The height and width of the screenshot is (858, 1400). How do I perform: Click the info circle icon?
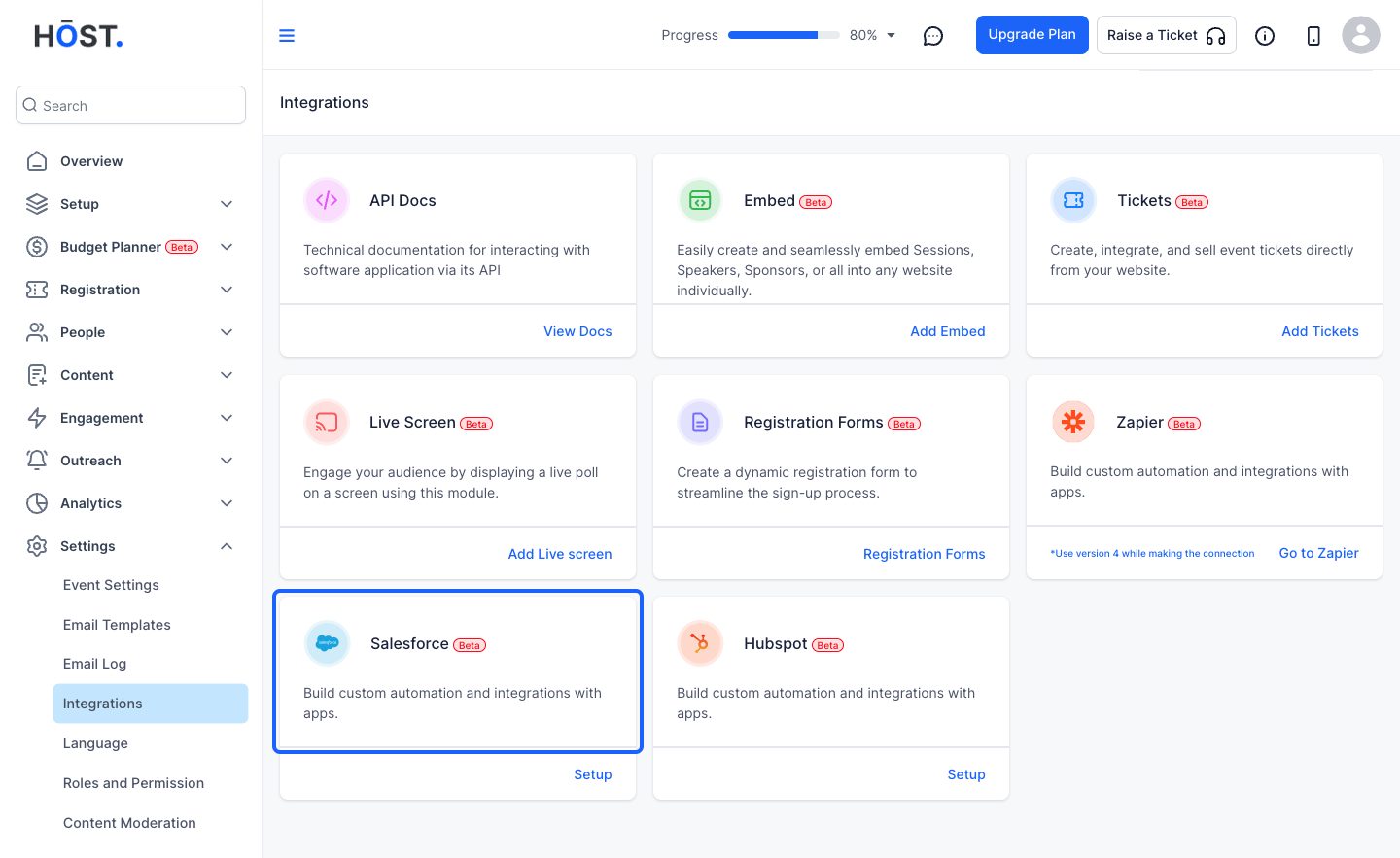(1265, 36)
